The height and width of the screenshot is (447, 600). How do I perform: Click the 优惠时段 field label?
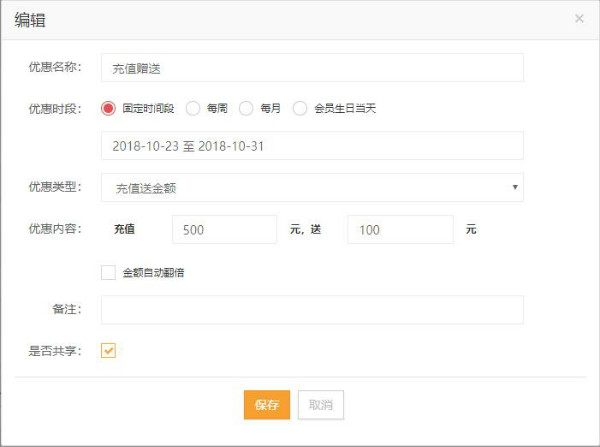54,108
